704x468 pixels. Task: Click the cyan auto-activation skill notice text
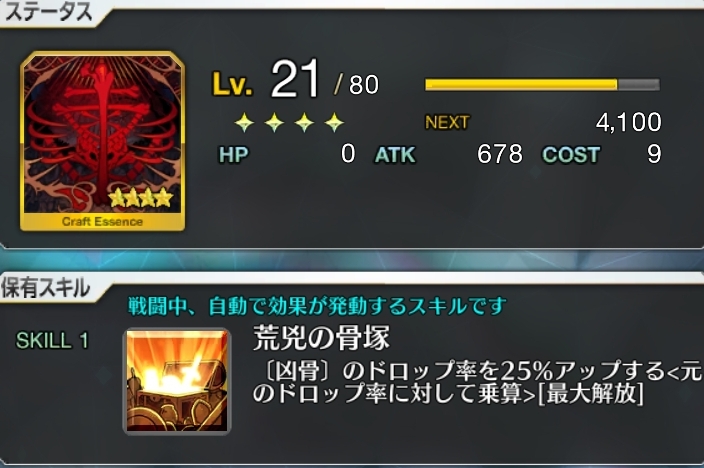[x=317, y=306]
